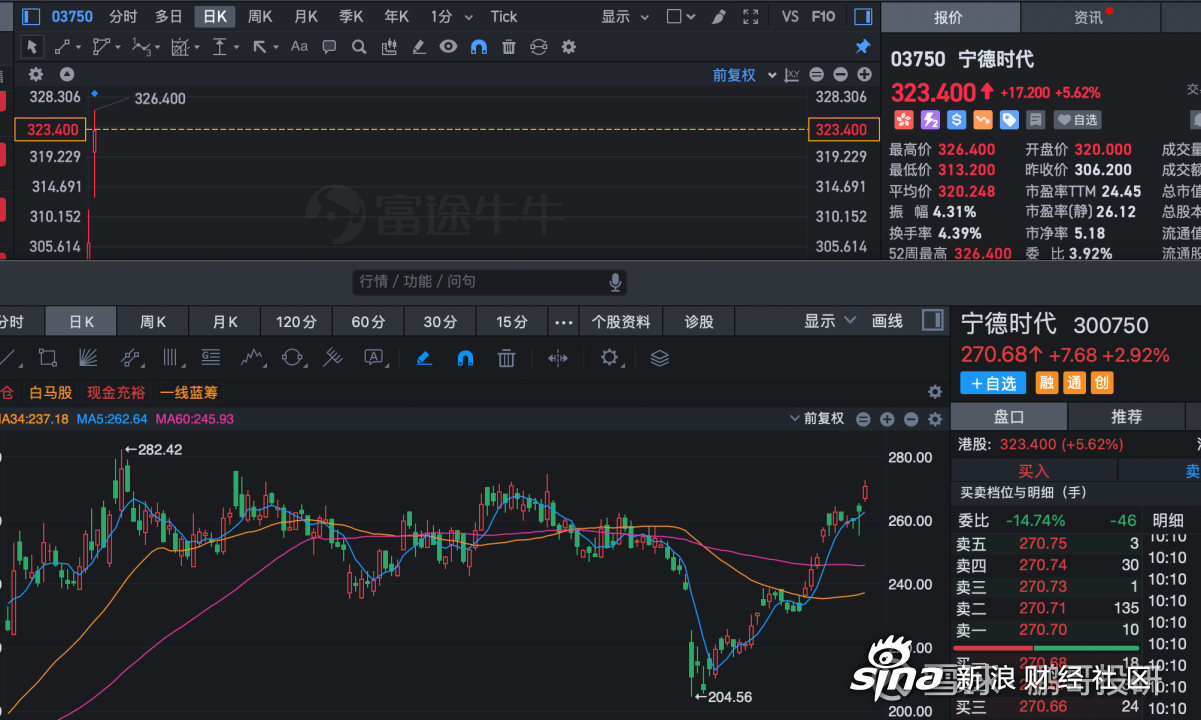This screenshot has width=1201, height=720.
Task: Toggle drawing visibility with the eye icon
Action: point(448,46)
